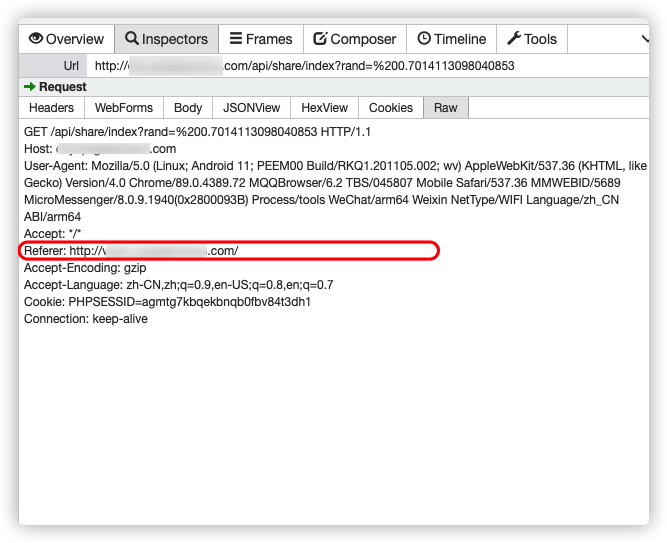Click the Cookie PHPSESSID line
This screenshot has width=667, height=543.
[x=167, y=302]
